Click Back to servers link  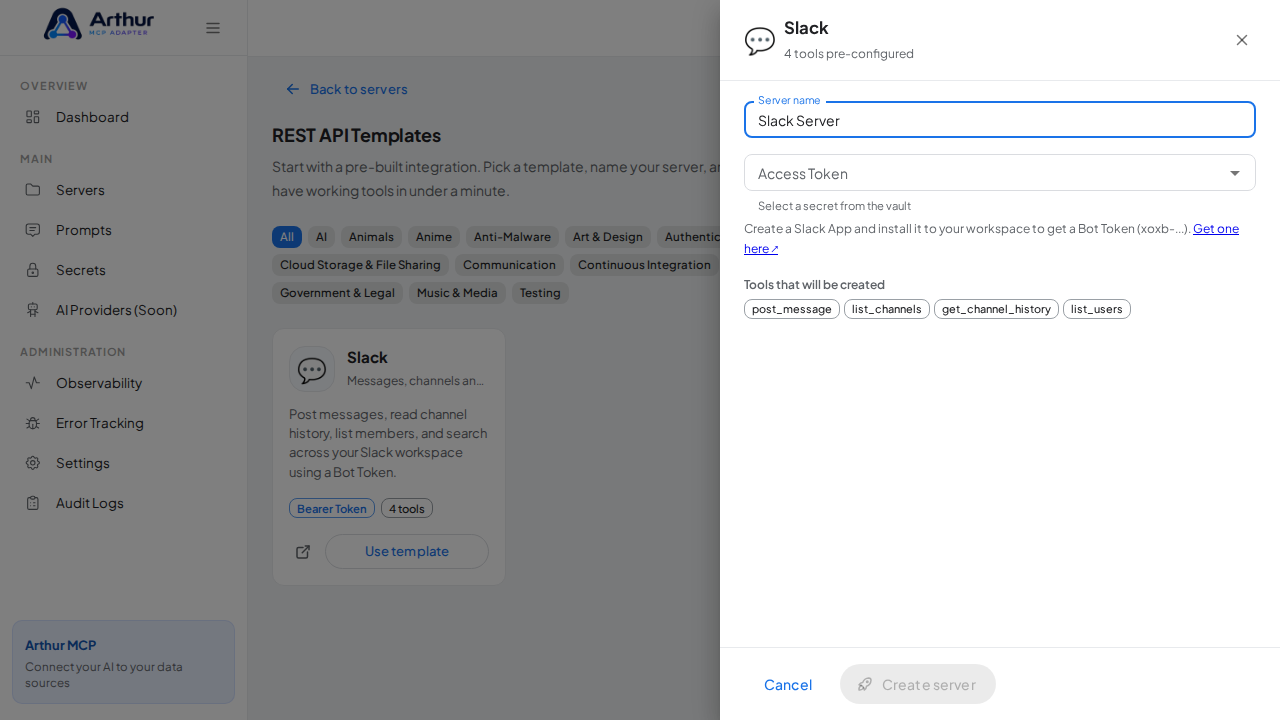(347, 89)
